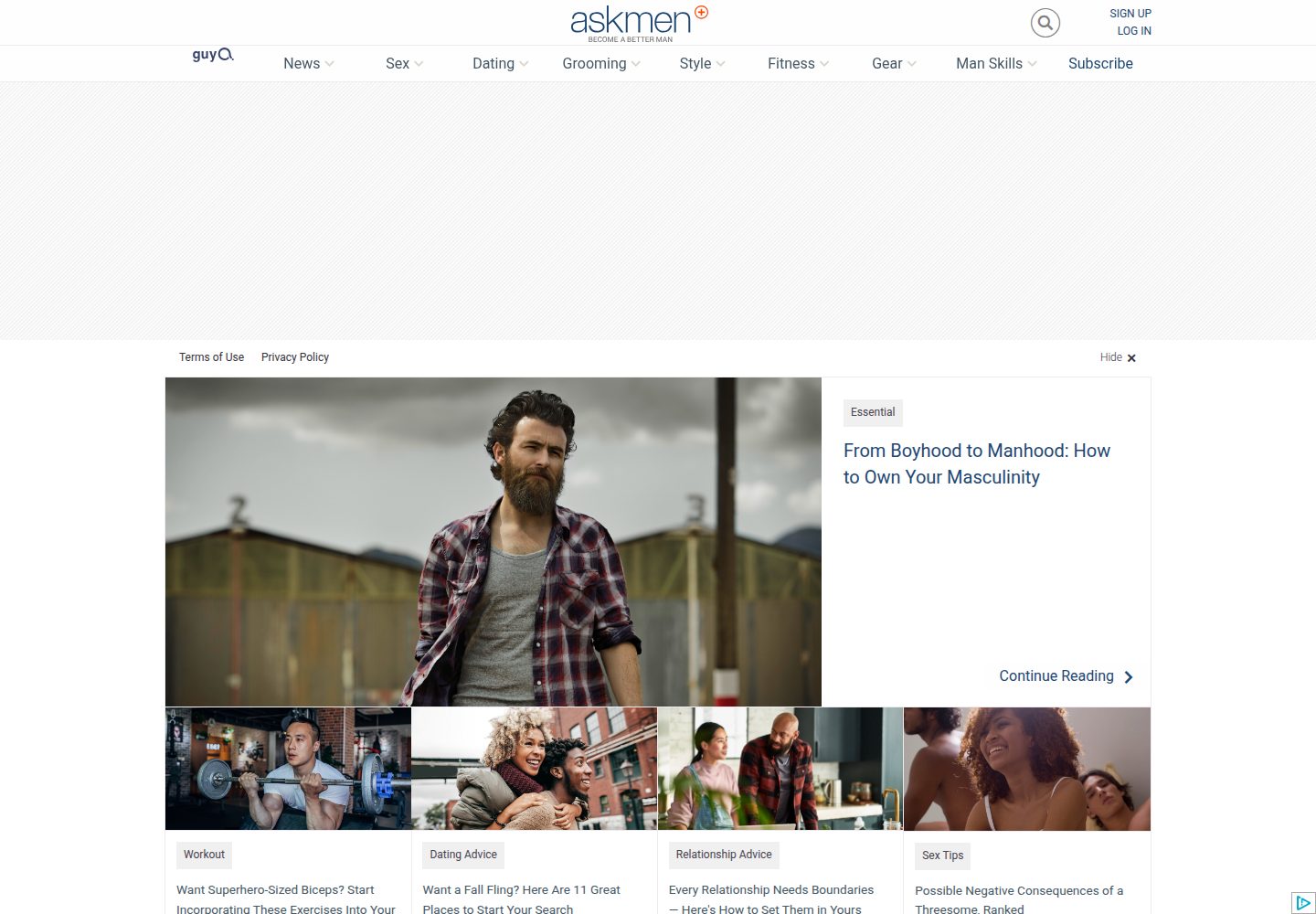
Task: Open the bearded man hero image
Action: 493,542
